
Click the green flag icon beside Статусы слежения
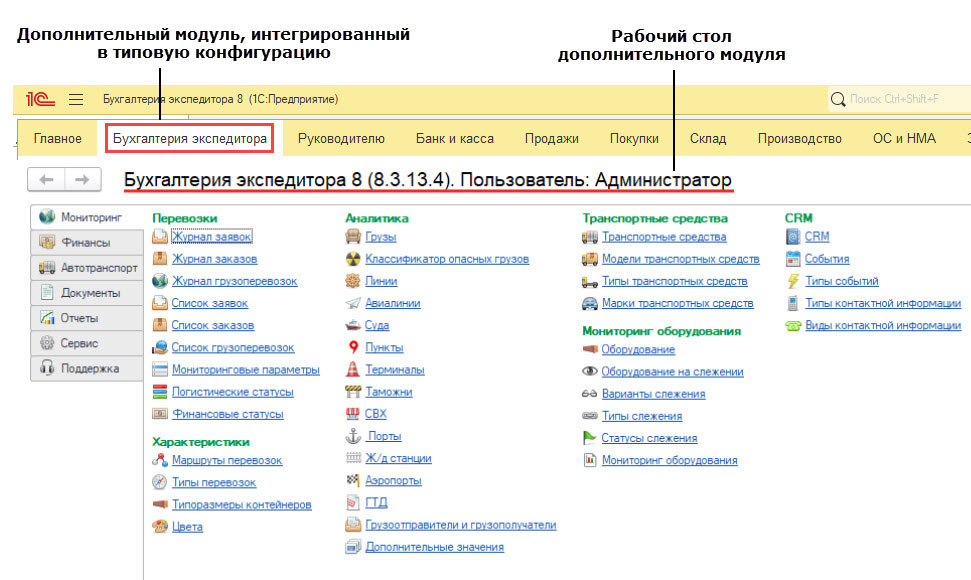click(x=590, y=438)
